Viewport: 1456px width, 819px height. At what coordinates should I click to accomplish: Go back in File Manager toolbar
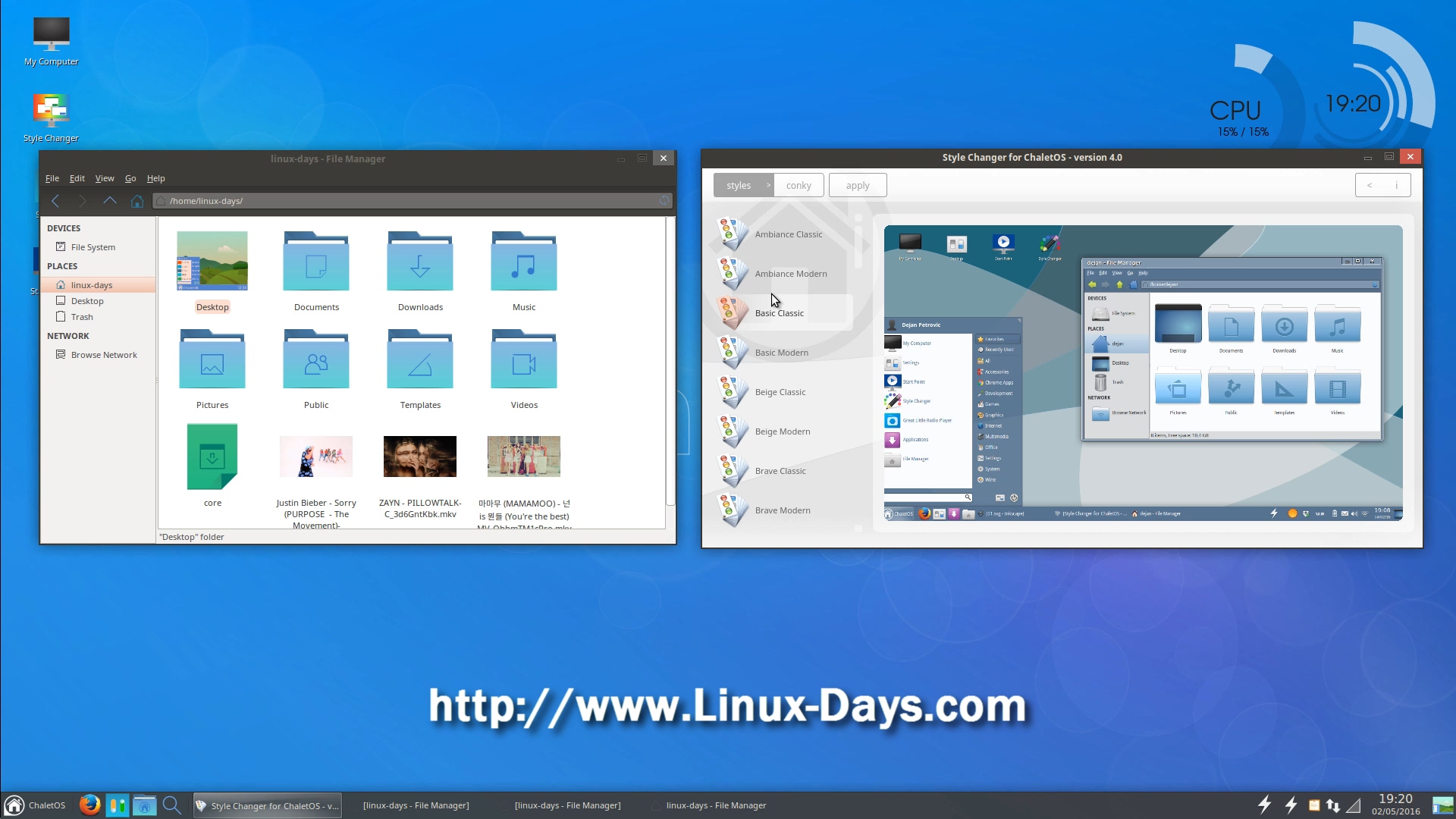point(55,201)
